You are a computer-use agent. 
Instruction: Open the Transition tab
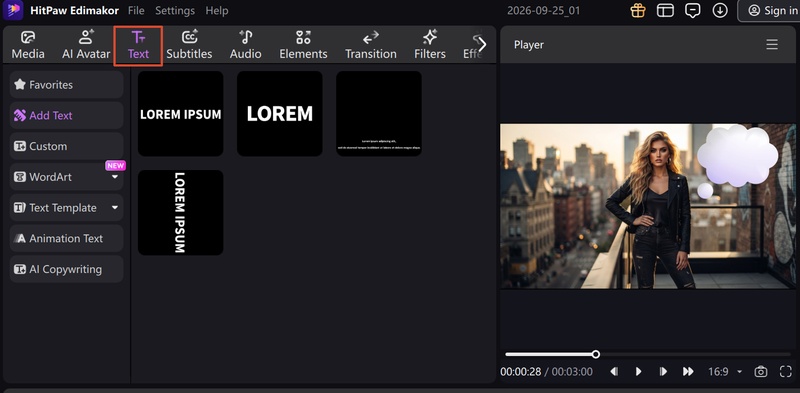click(x=370, y=45)
